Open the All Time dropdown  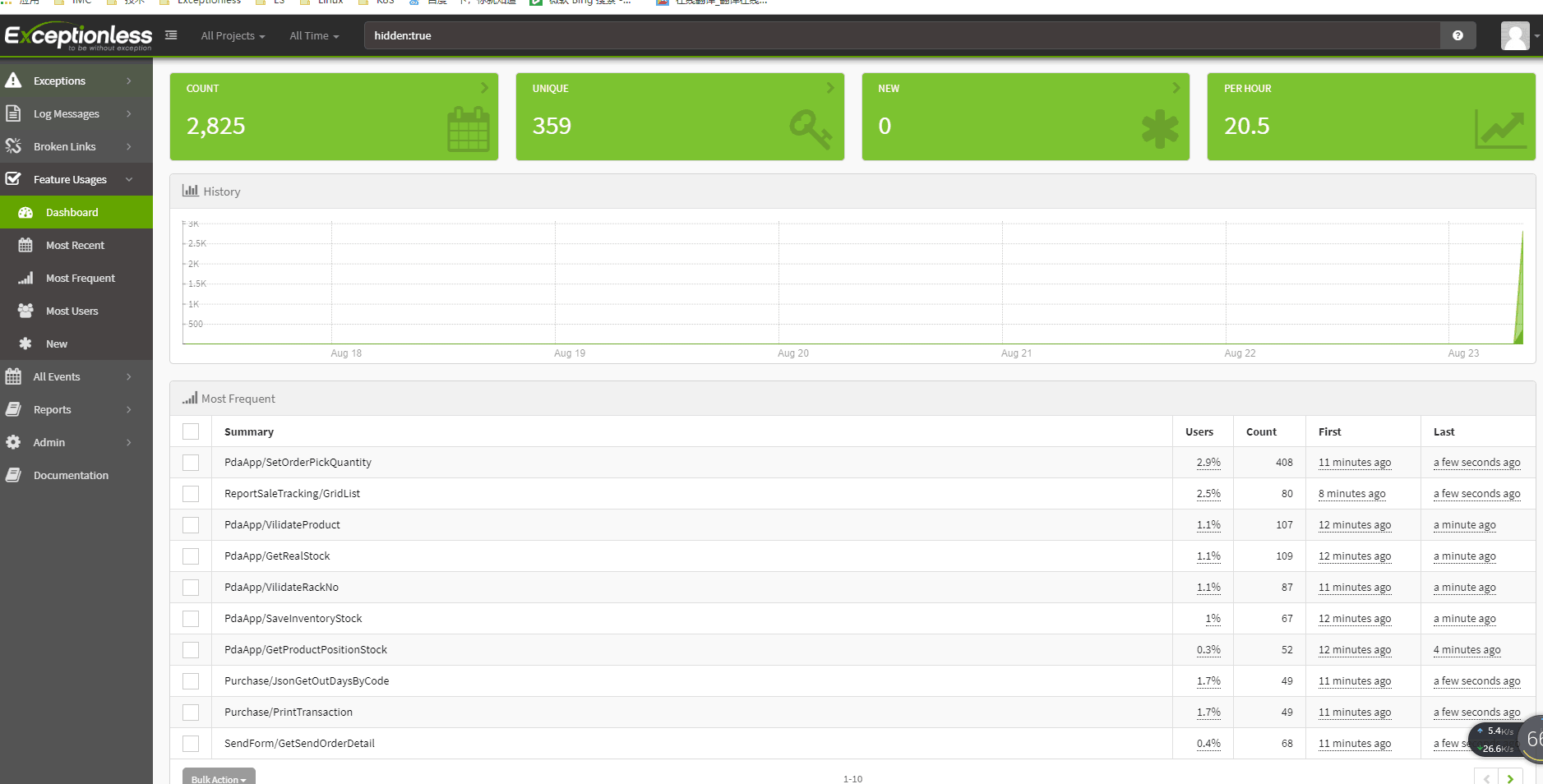pyautogui.click(x=314, y=35)
